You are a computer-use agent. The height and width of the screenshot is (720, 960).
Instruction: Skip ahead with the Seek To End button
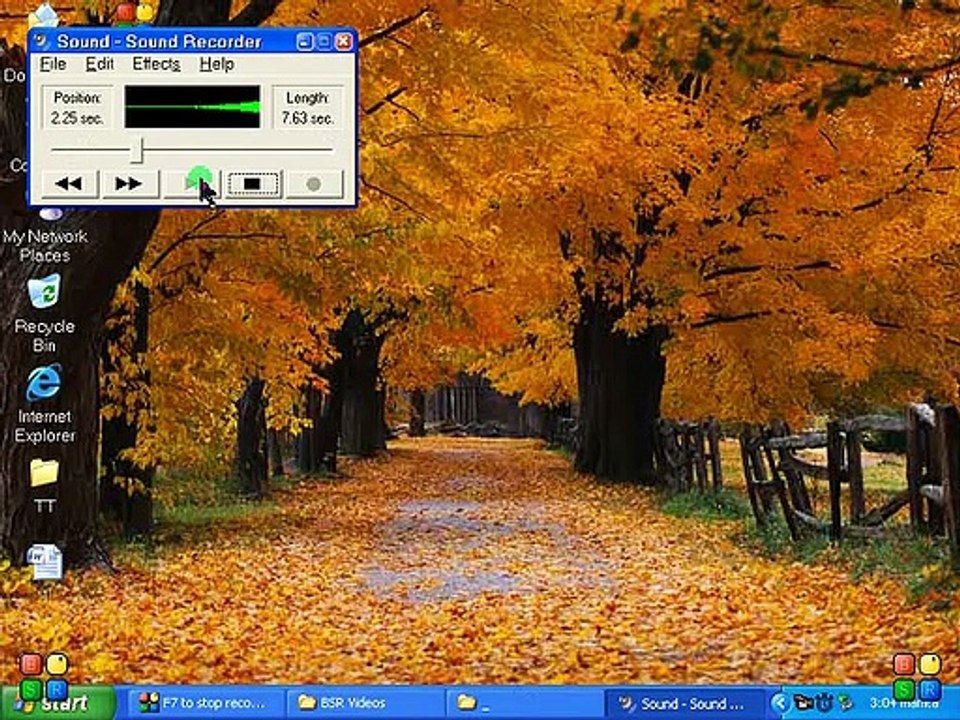tap(130, 184)
